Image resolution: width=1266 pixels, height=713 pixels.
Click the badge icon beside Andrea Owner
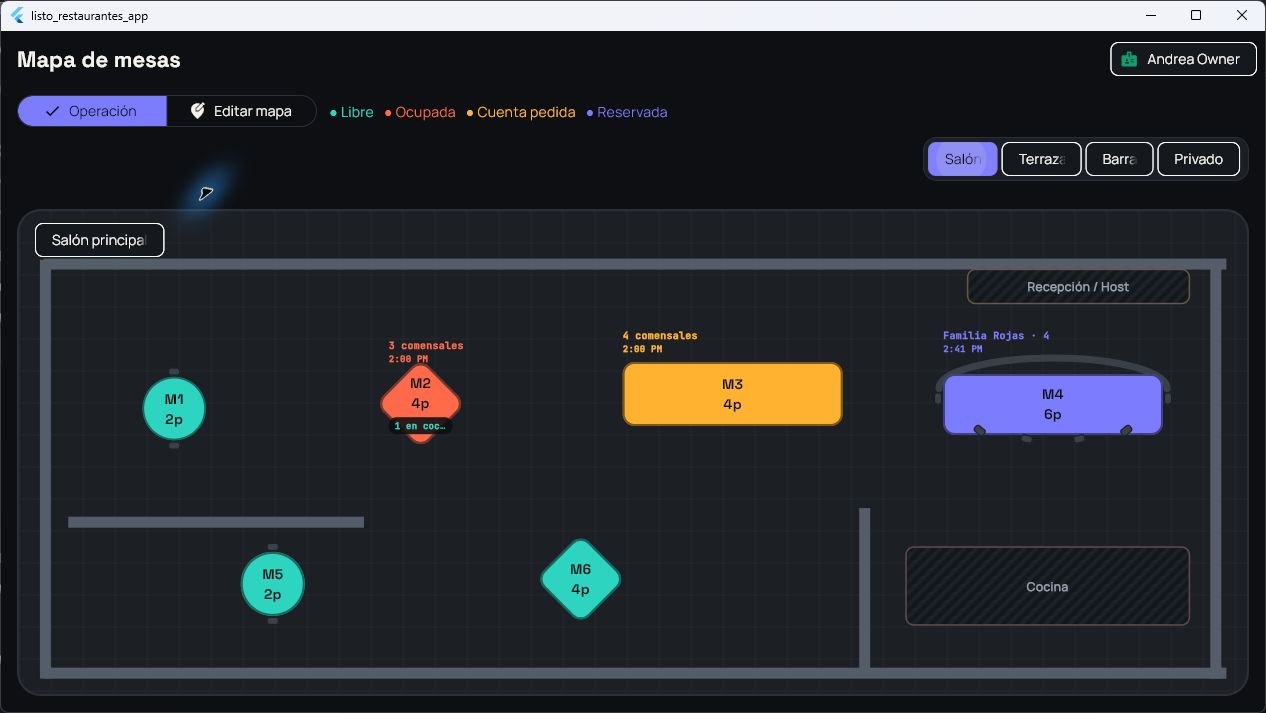pos(1129,59)
